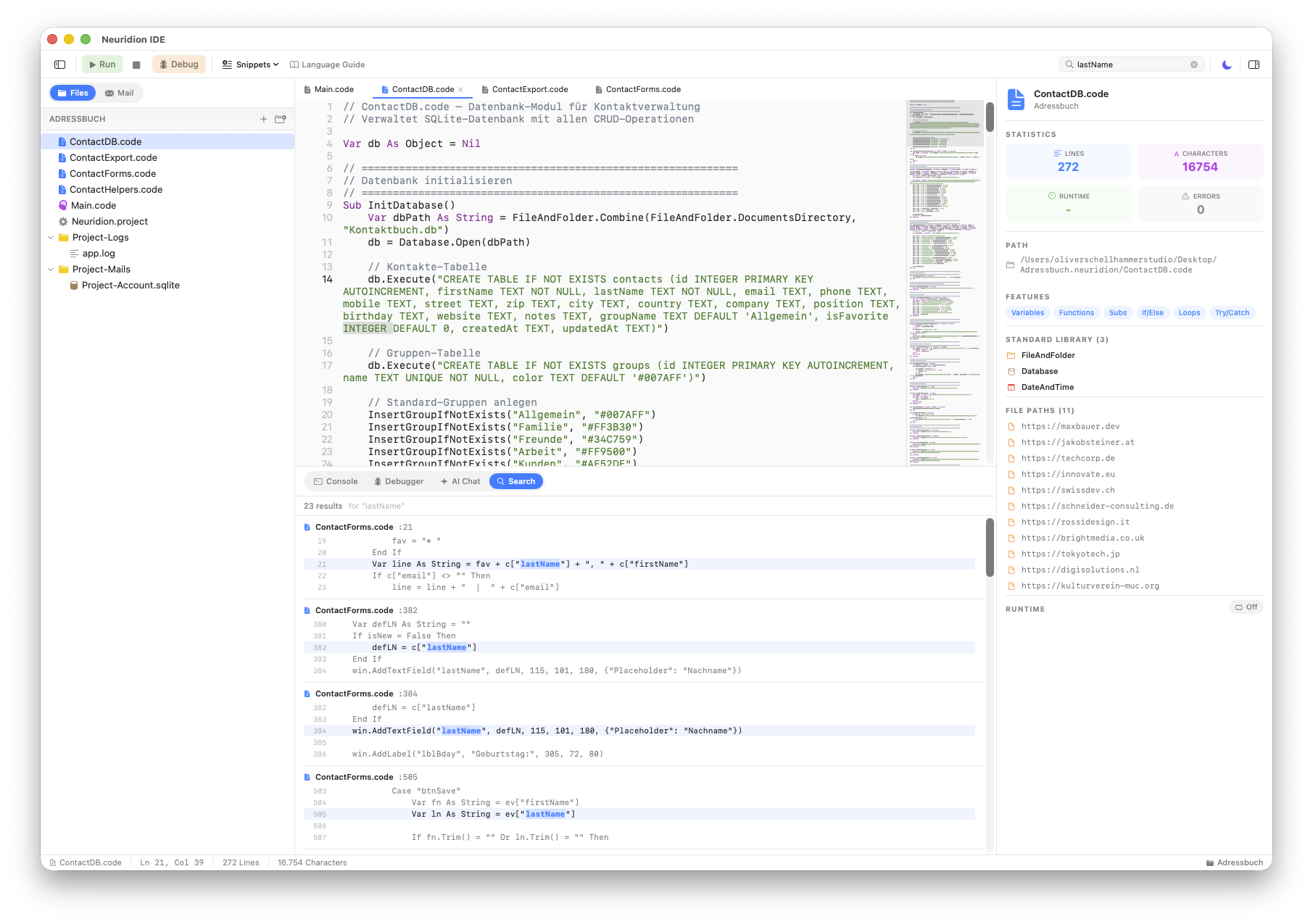Stop execution with the square stop icon
1313x924 pixels.
click(137, 64)
